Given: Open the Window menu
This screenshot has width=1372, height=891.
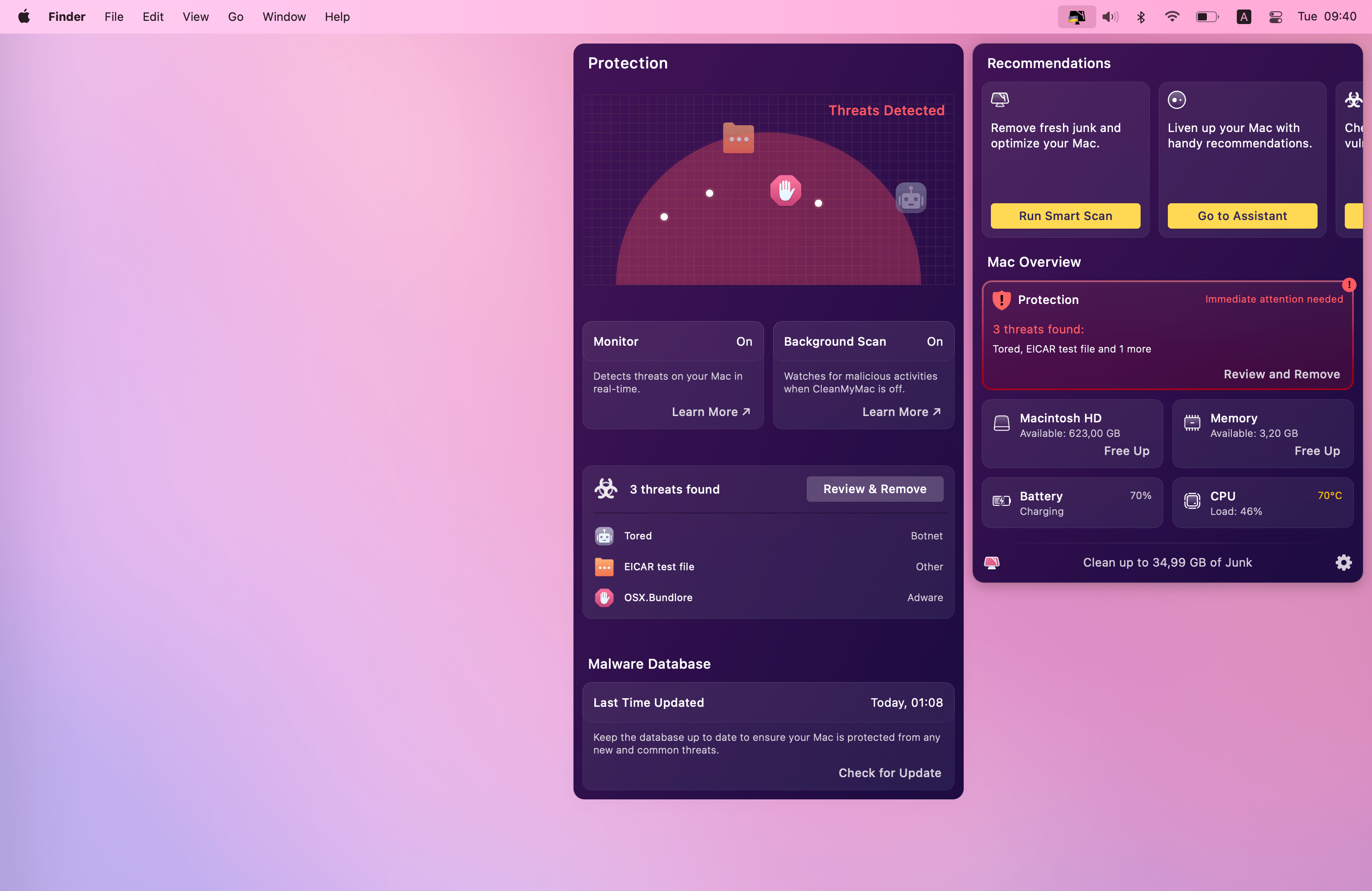Looking at the screenshot, I should click(x=284, y=17).
